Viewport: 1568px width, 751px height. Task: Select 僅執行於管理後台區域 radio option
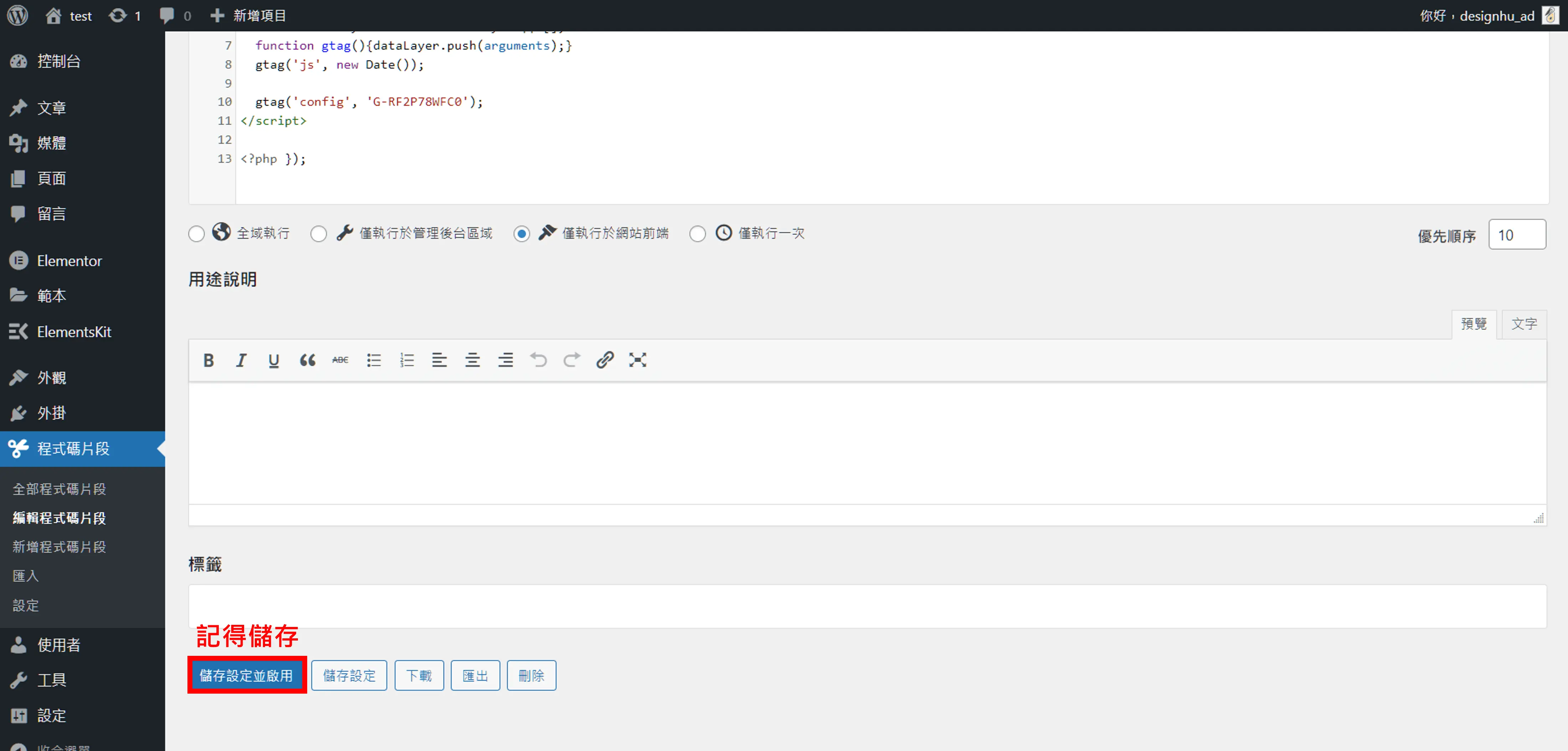[318, 234]
